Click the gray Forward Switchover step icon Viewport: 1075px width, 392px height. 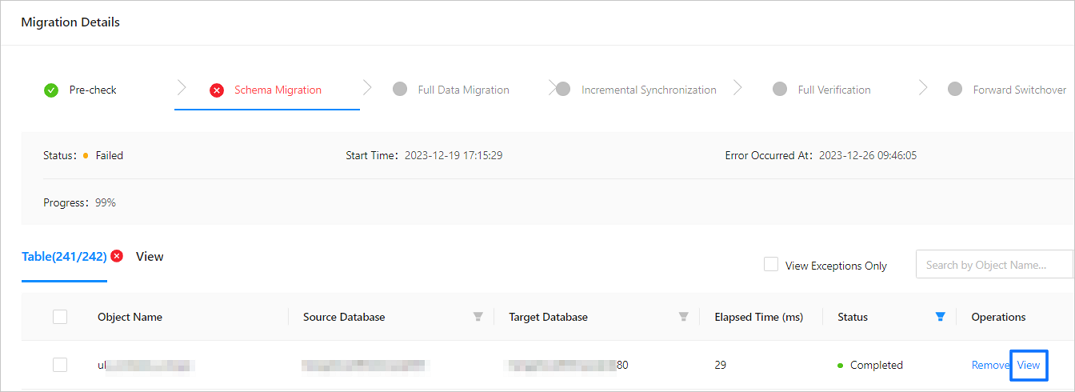(x=954, y=90)
